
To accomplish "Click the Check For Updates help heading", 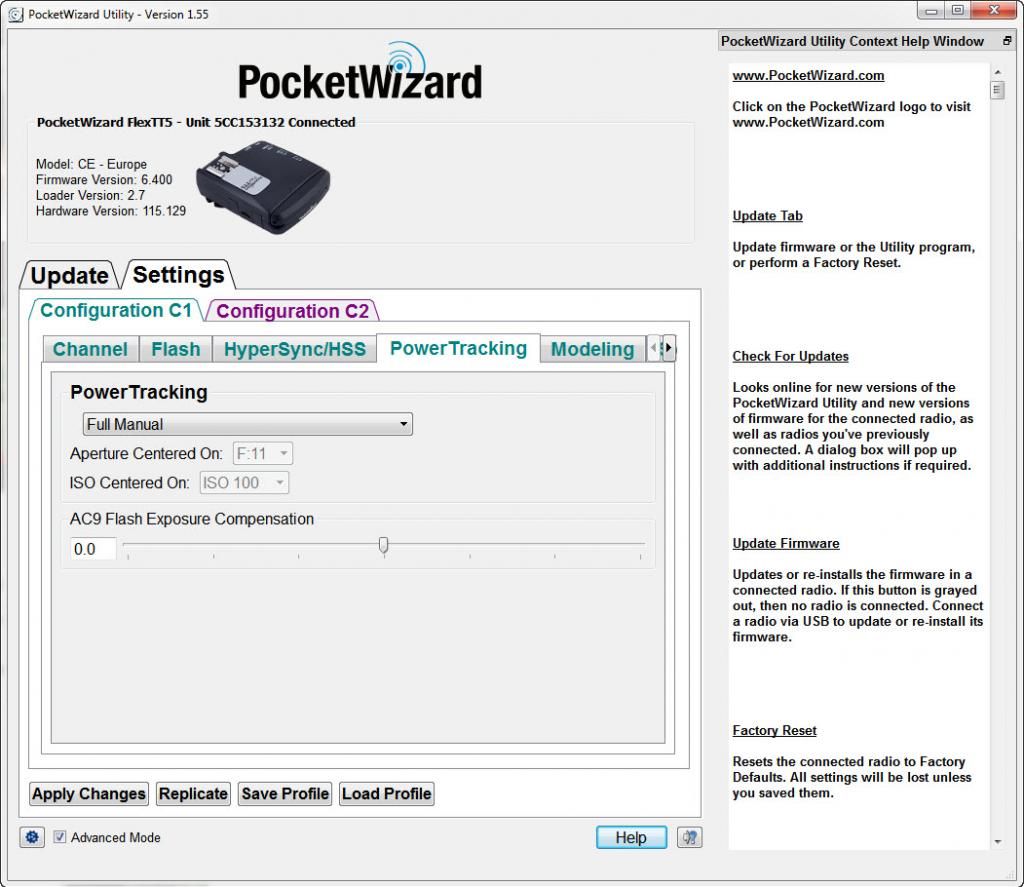I will tap(790, 356).
